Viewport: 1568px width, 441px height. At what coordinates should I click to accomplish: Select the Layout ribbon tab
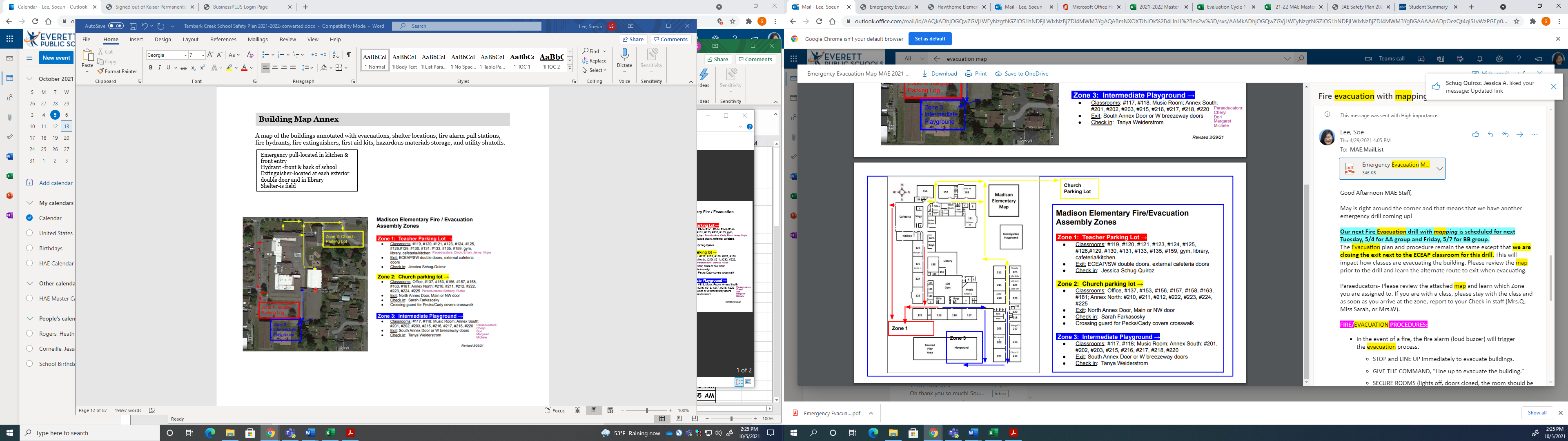point(191,40)
